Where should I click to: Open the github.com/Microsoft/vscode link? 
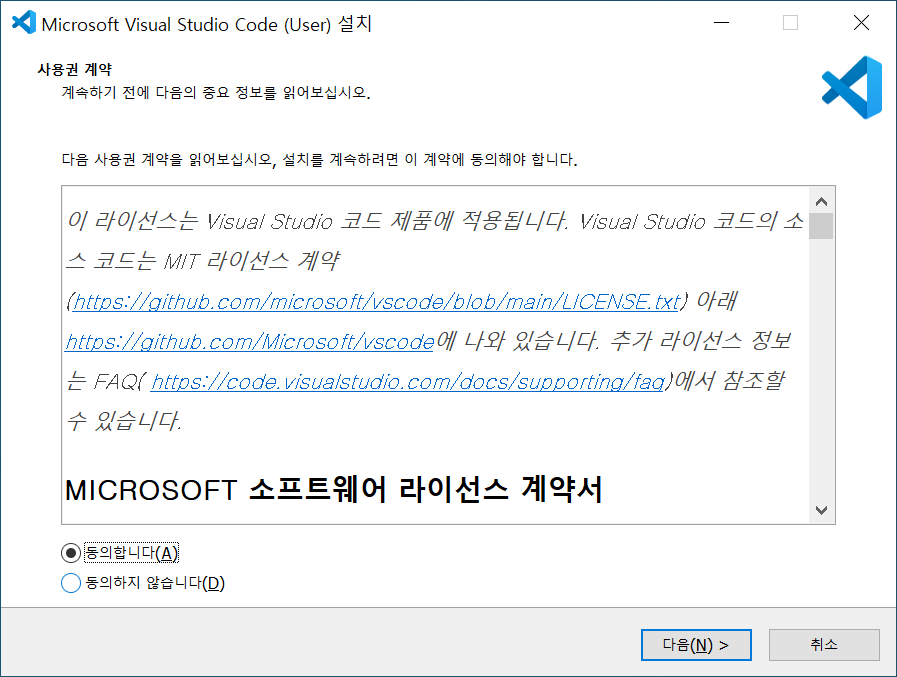[x=250, y=342]
